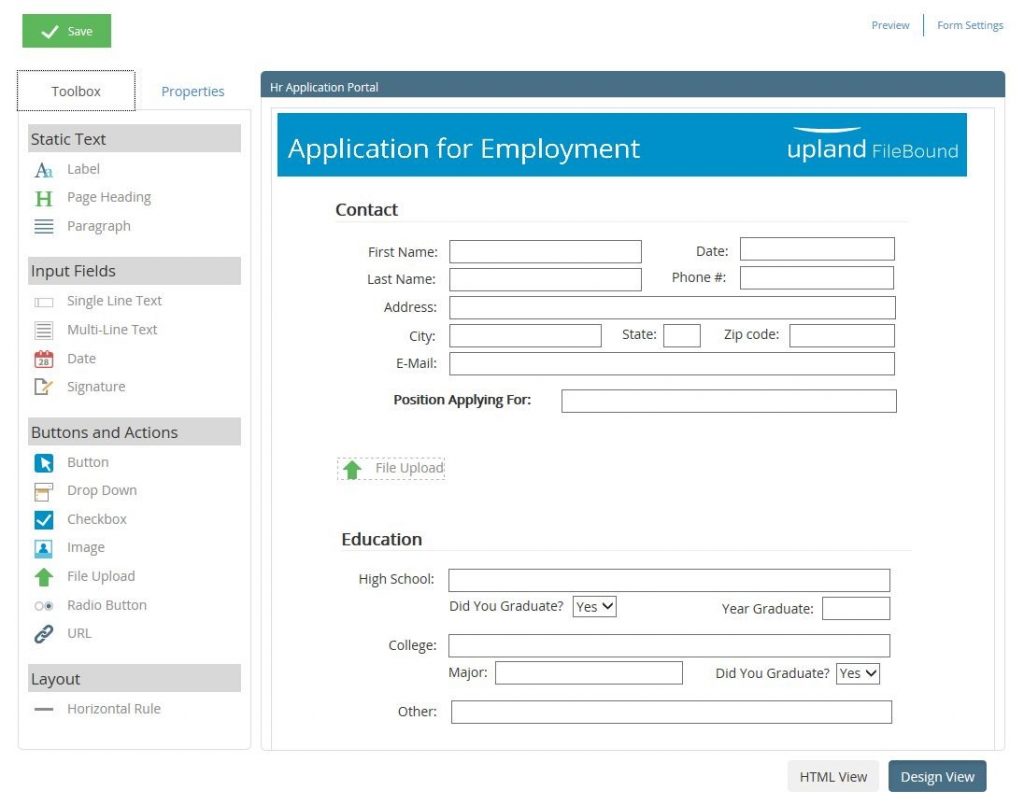Click the E-Mail input field

click(672, 364)
